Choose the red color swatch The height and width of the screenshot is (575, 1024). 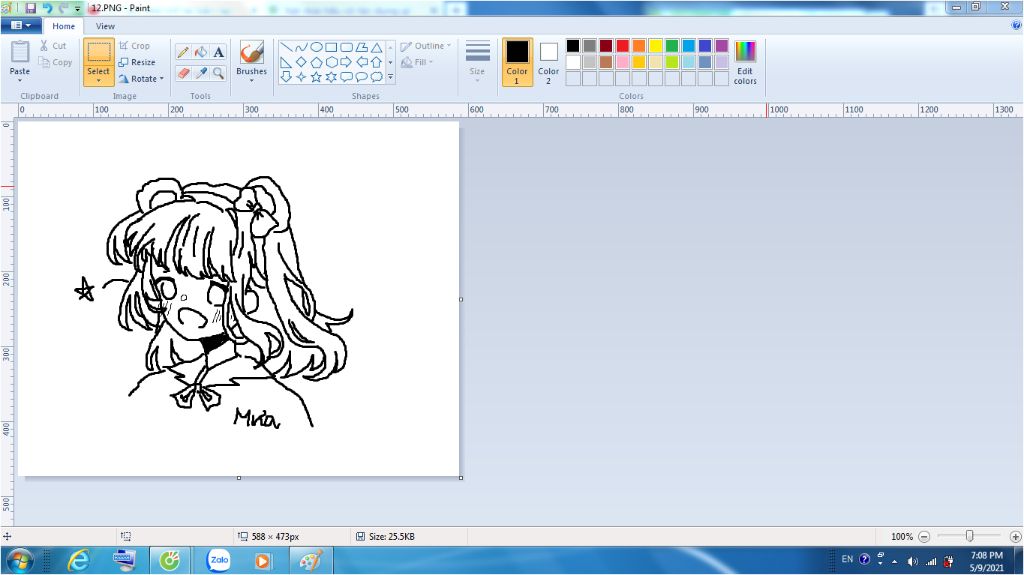622,46
